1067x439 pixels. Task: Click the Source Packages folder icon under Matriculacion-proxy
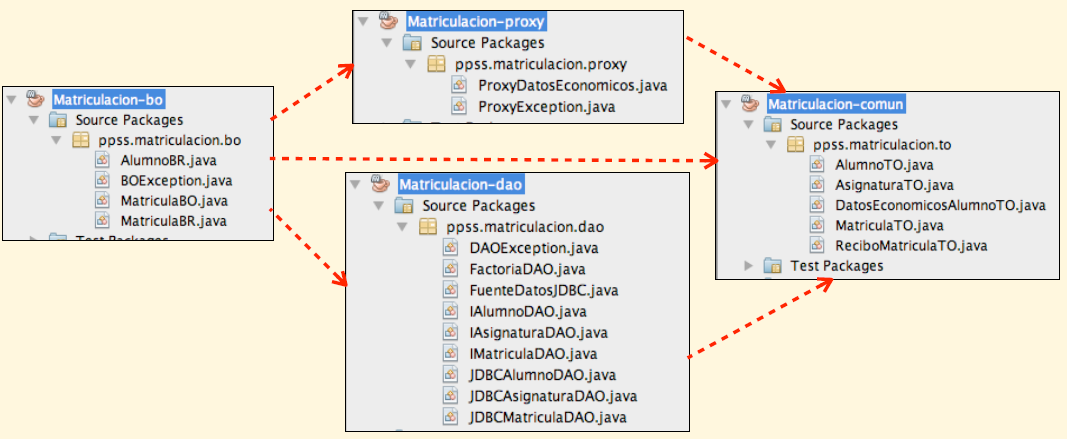[411, 43]
